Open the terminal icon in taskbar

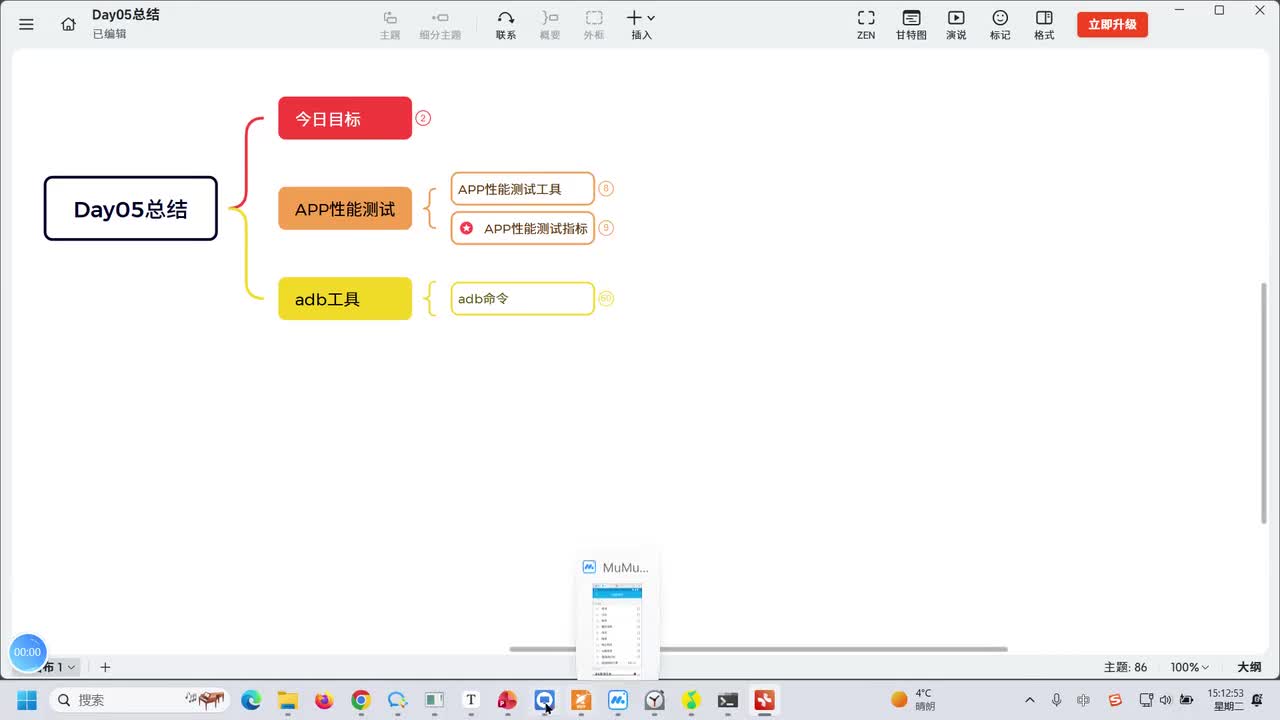(728, 700)
